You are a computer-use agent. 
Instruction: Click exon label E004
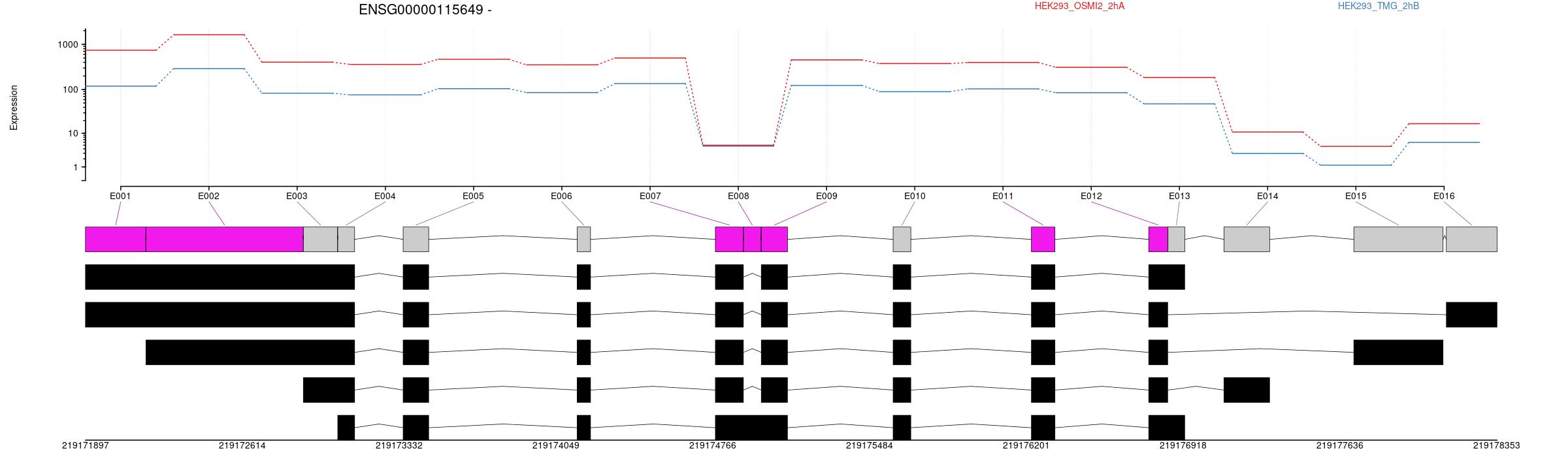pos(385,196)
